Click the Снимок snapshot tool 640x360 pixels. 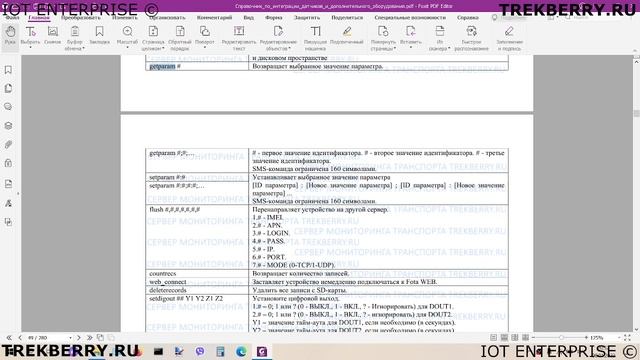click(x=53, y=36)
